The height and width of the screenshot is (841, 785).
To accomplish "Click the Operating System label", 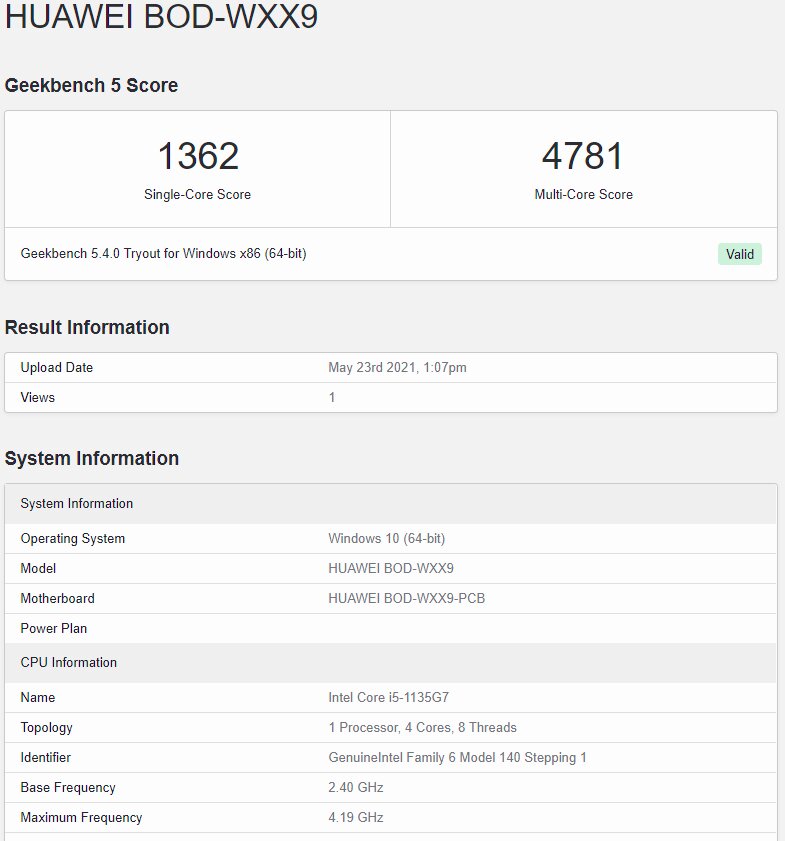I will [x=73, y=538].
